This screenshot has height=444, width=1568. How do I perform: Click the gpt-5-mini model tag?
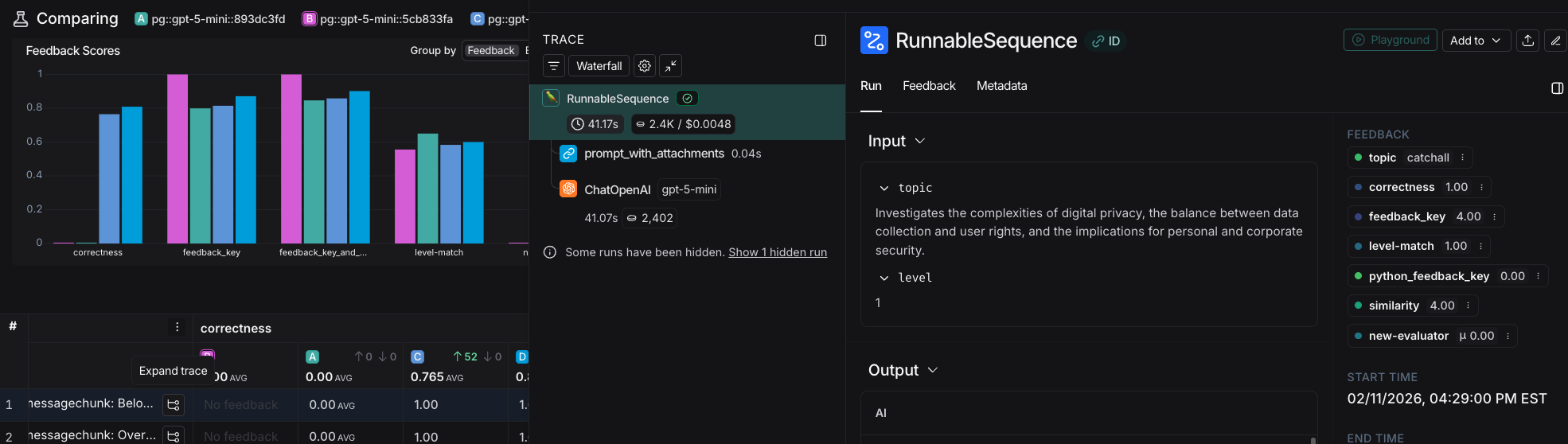[x=689, y=189]
